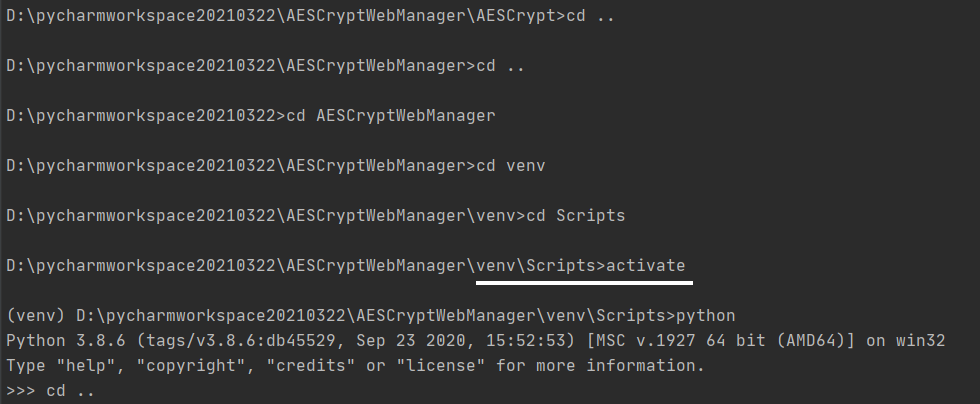This screenshot has height=404, width=980.
Task: Click the "activate" command text
Action: click(646, 266)
